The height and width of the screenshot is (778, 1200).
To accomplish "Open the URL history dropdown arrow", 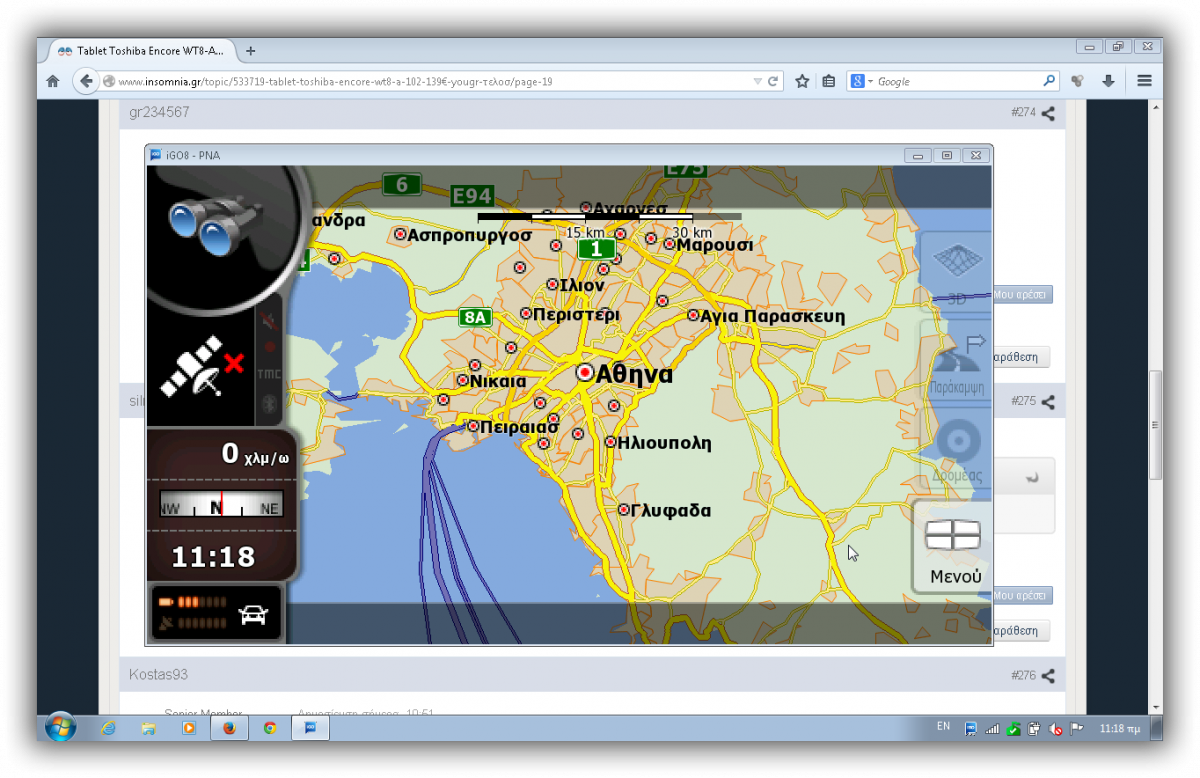I will click(x=757, y=81).
